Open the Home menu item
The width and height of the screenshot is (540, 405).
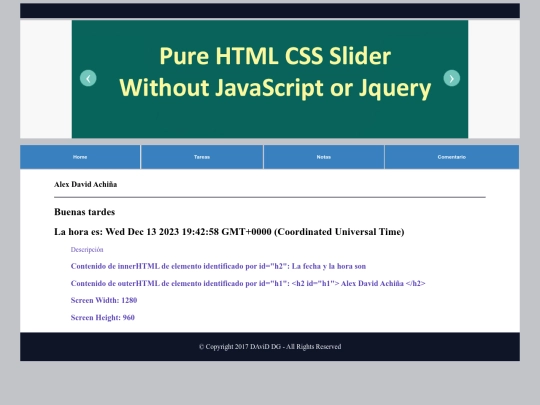[80, 157]
